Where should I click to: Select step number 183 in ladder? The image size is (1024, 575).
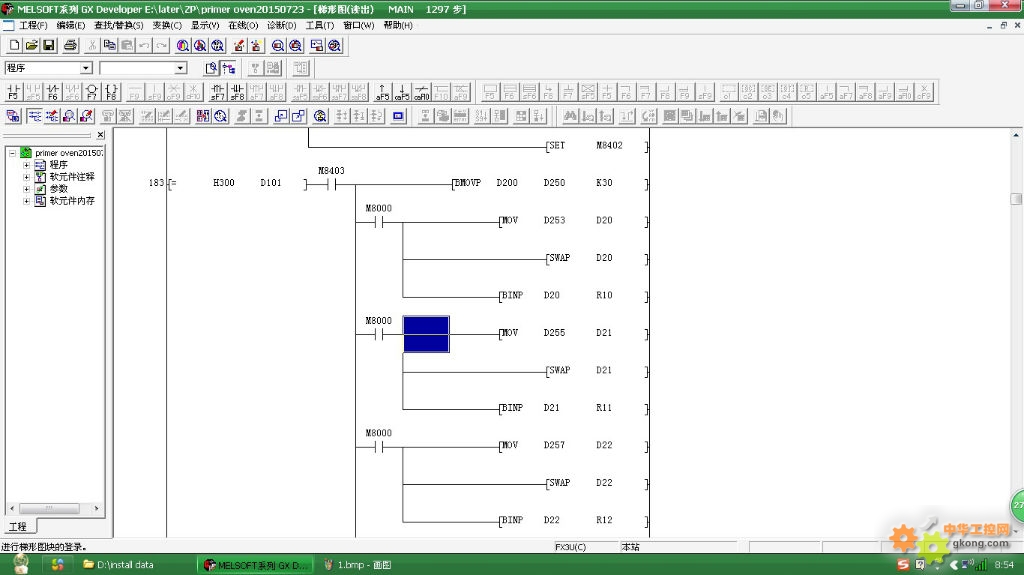[x=155, y=183]
